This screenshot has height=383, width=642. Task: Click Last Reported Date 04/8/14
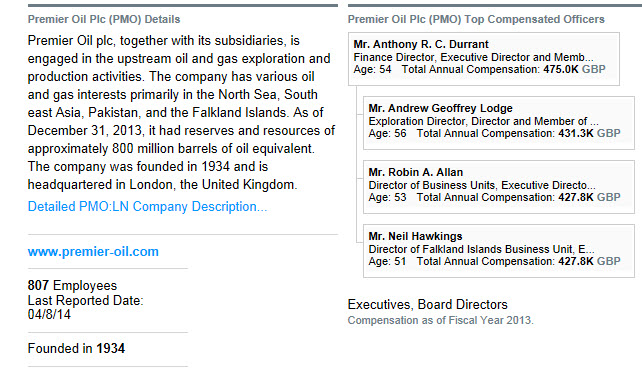[x=85, y=308]
